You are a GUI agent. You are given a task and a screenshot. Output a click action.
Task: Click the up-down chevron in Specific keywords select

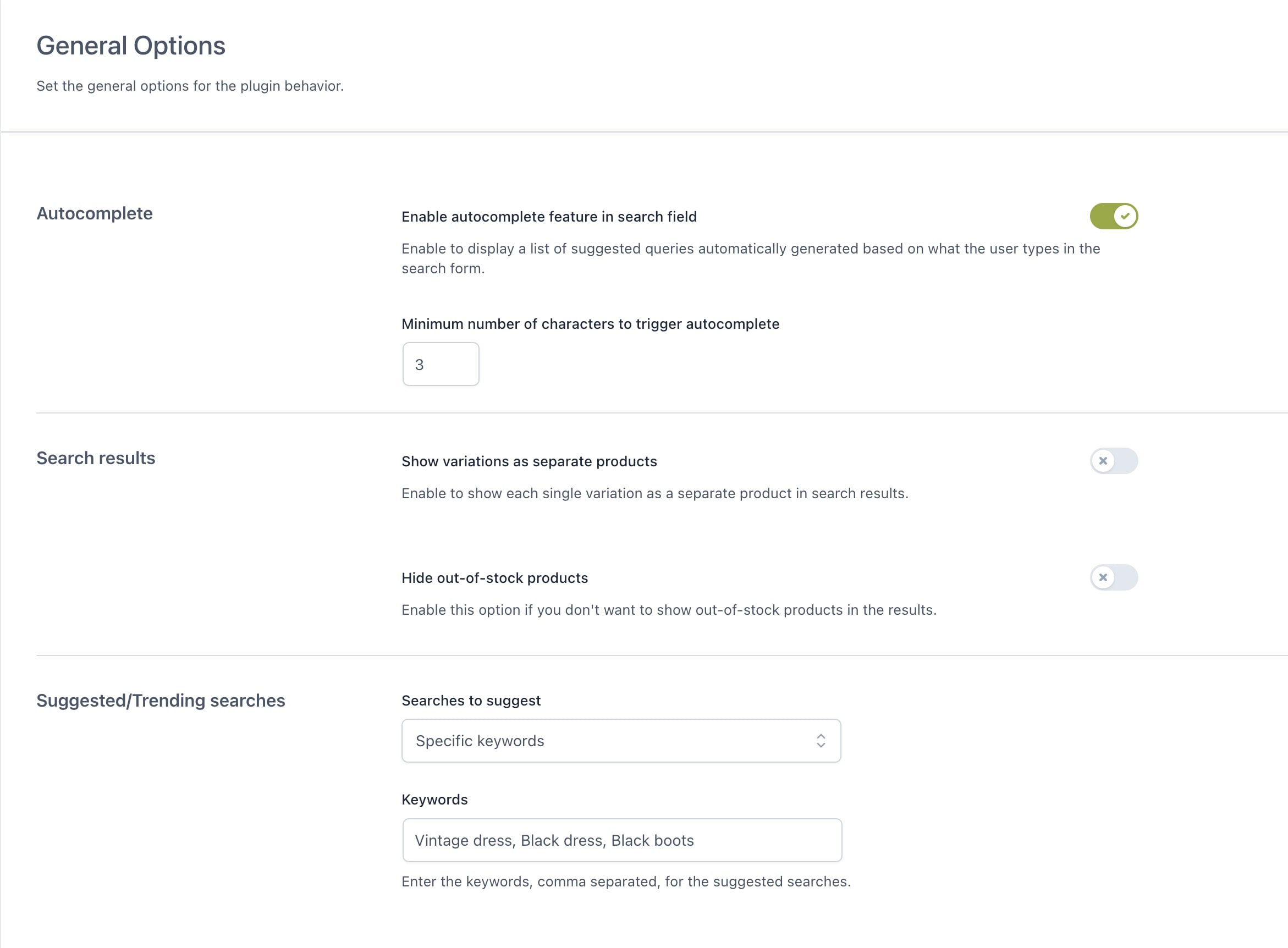821,741
